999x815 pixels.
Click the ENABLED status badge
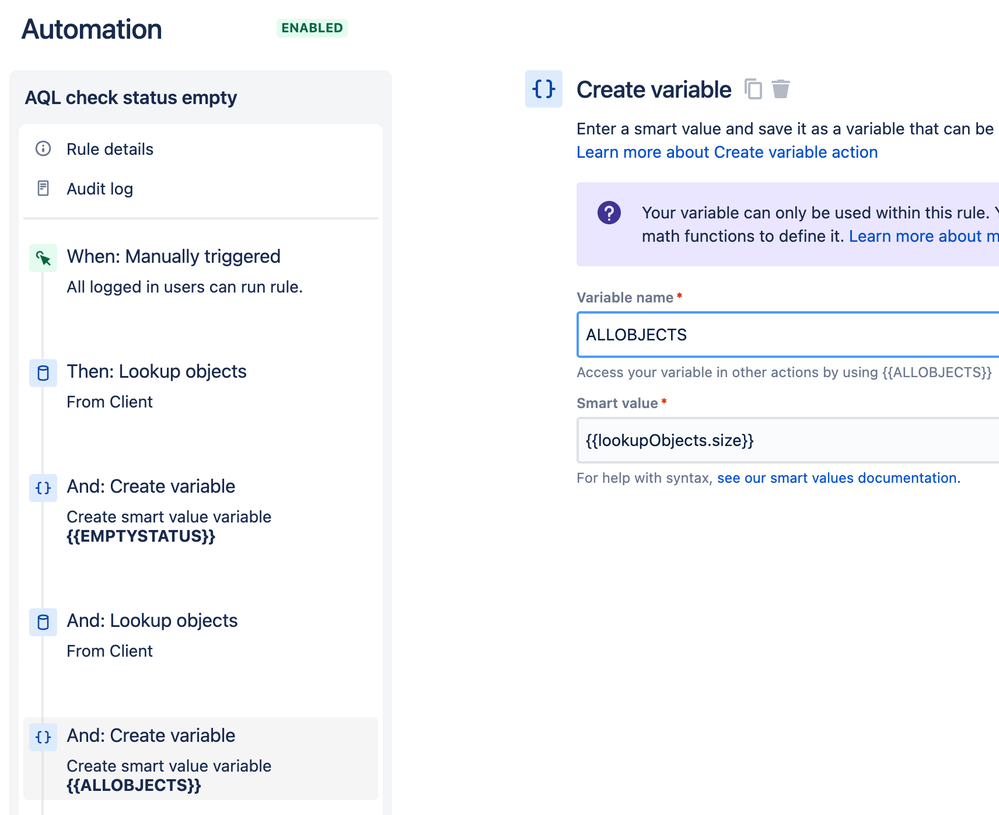[311, 28]
